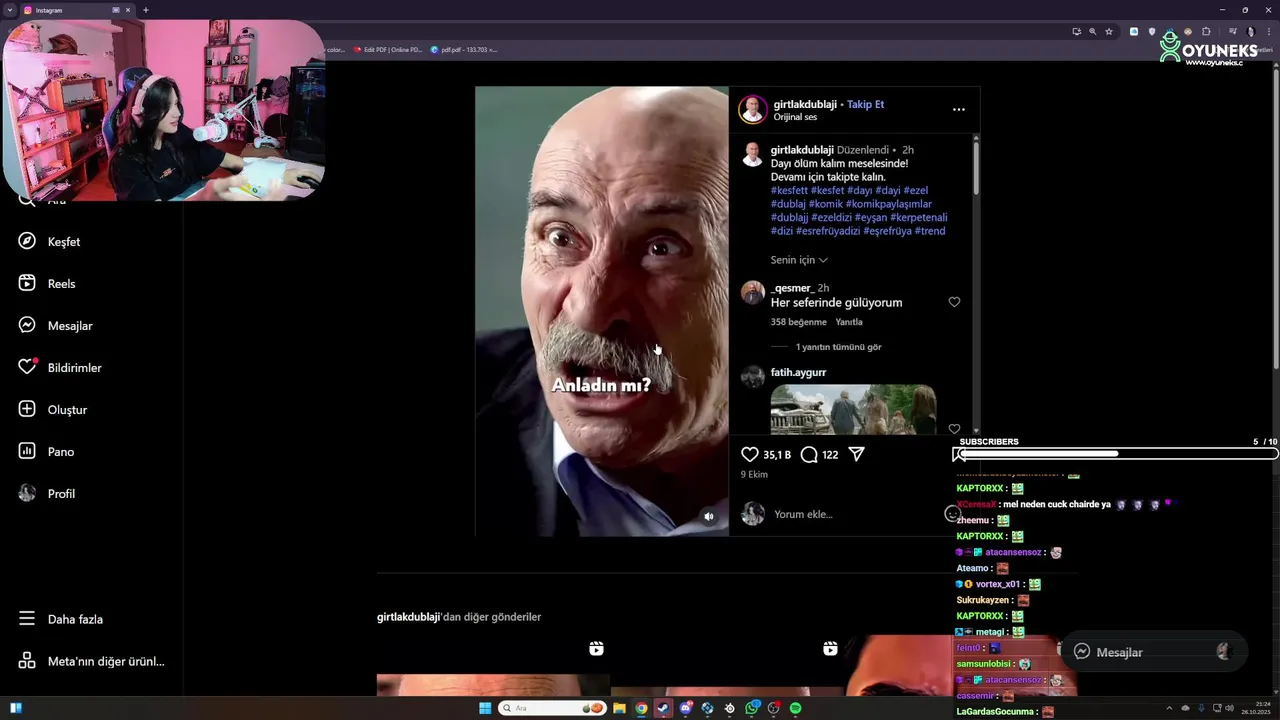Open the _qesmer_ commenter profile

792,288
